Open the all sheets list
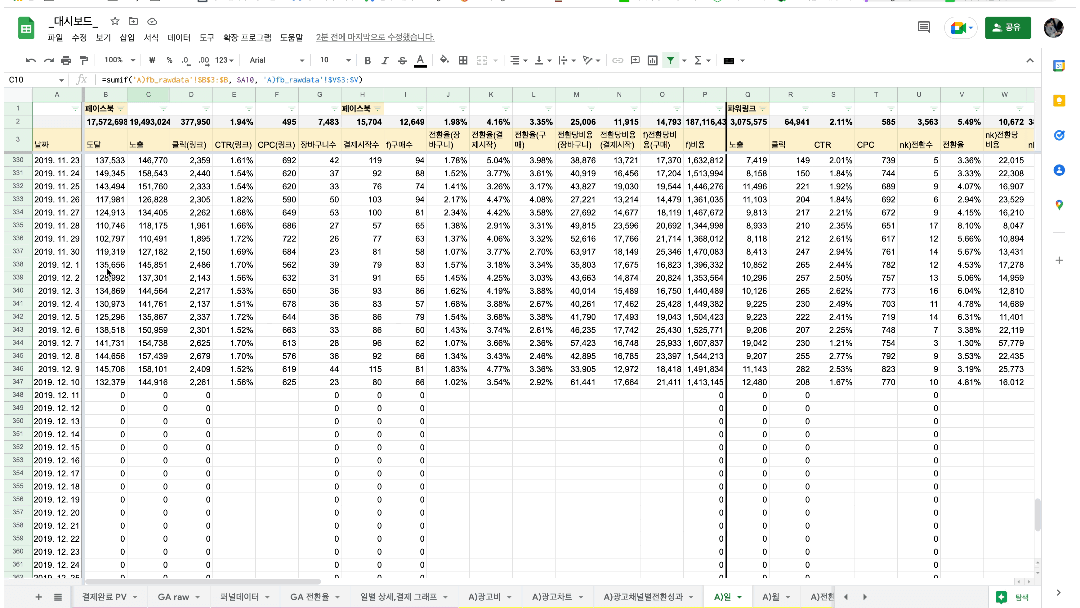The height and width of the screenshot is (608, 1080). click(x=58, y=597)
